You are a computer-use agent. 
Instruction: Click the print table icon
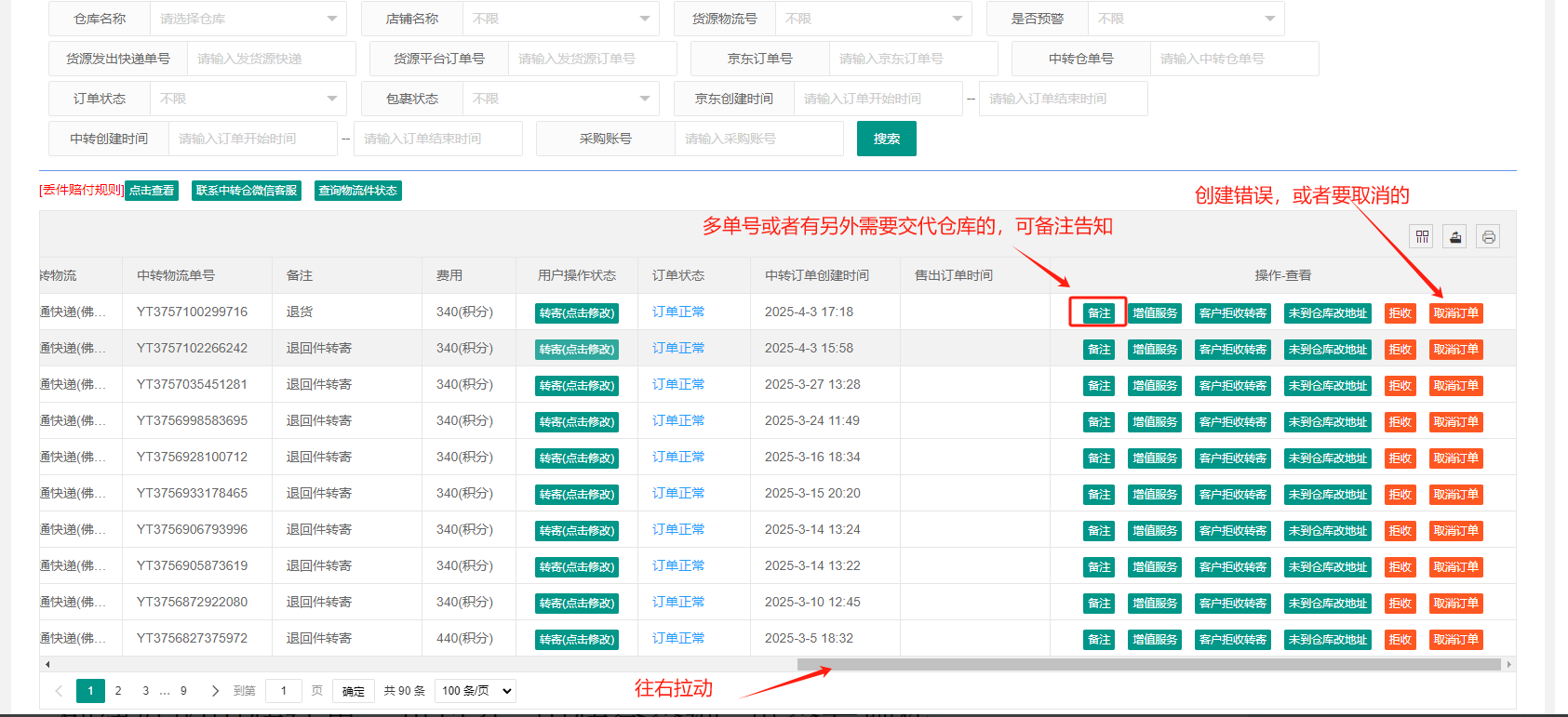[x=1489, y=237]
